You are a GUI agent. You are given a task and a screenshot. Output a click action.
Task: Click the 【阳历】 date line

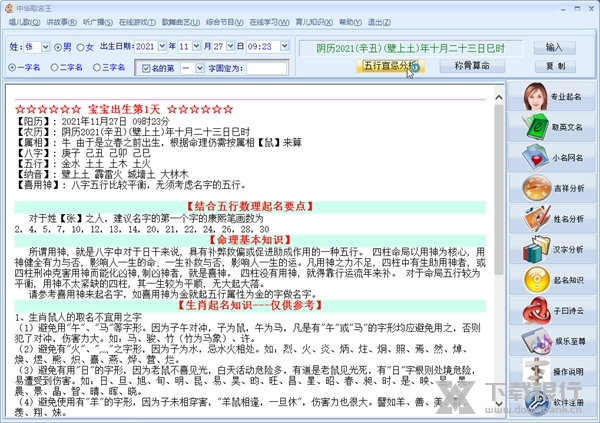pos(92,121)
